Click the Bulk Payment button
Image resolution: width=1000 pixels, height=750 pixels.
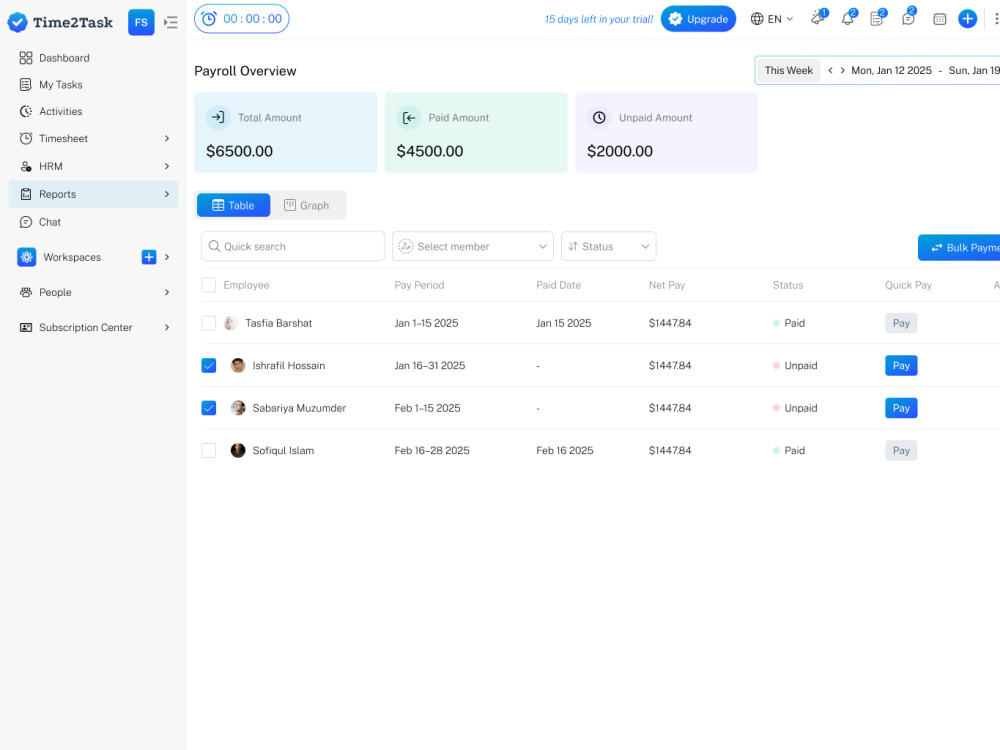pos(959,247)
